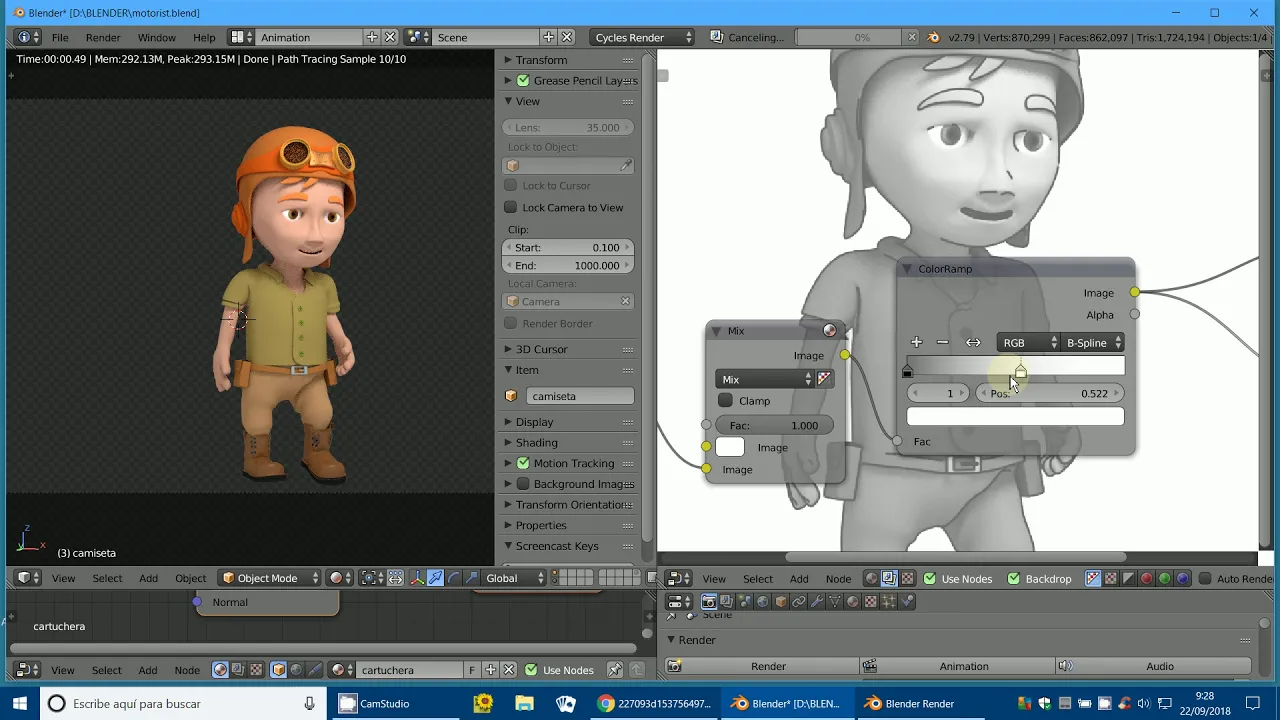The image size is (1280, 720).
Task: Toggle Use Nodes in compositor header
Action: 930,578
